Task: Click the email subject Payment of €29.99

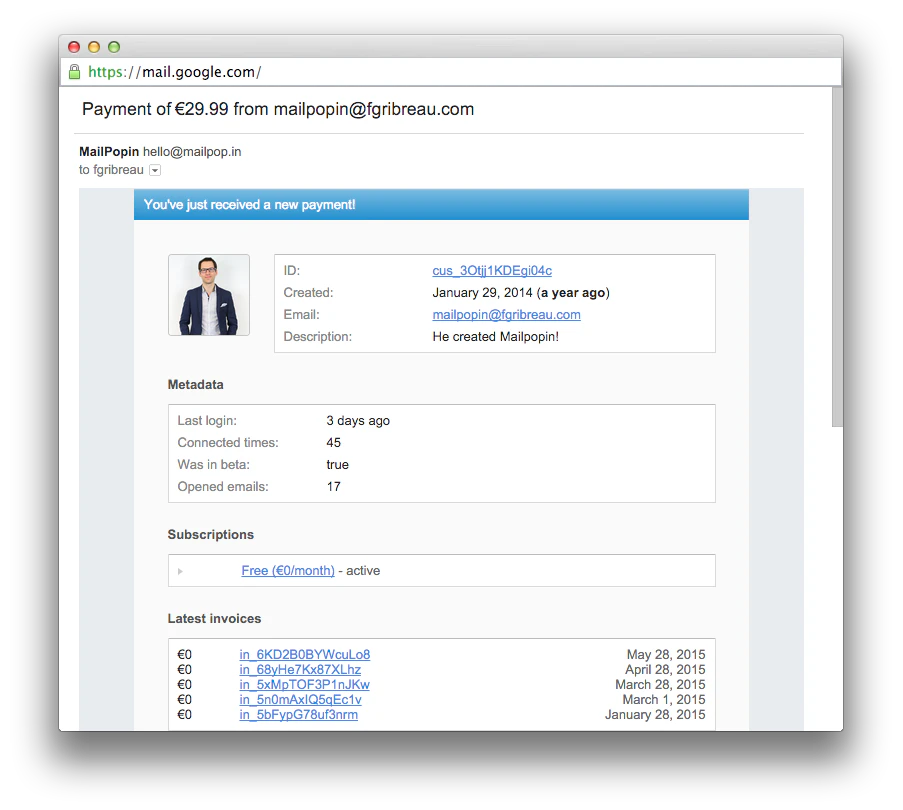Action: (x=278, y=109)
